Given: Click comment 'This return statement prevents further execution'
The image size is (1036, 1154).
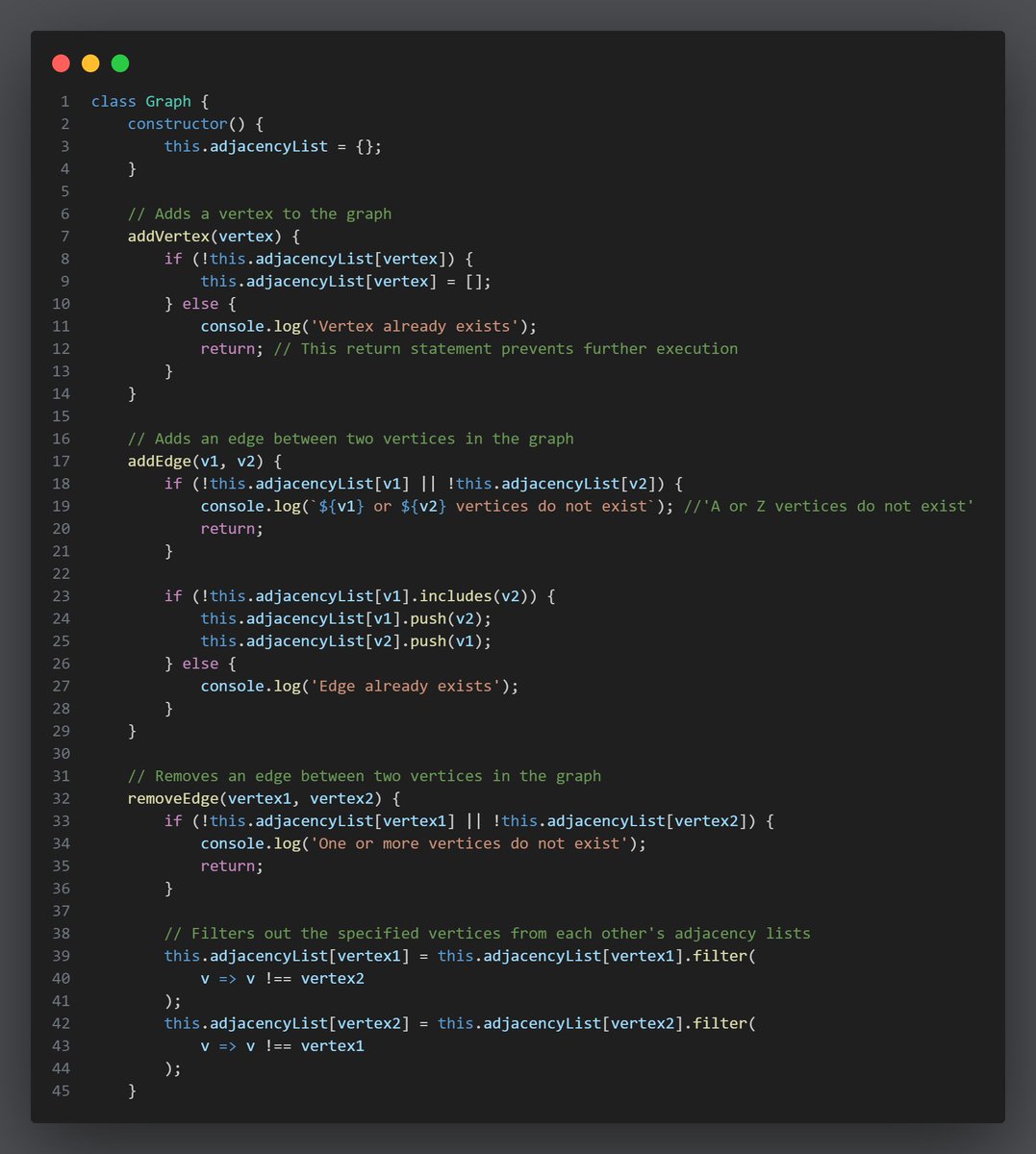Looking at the screenshot, I should [506, 348].
